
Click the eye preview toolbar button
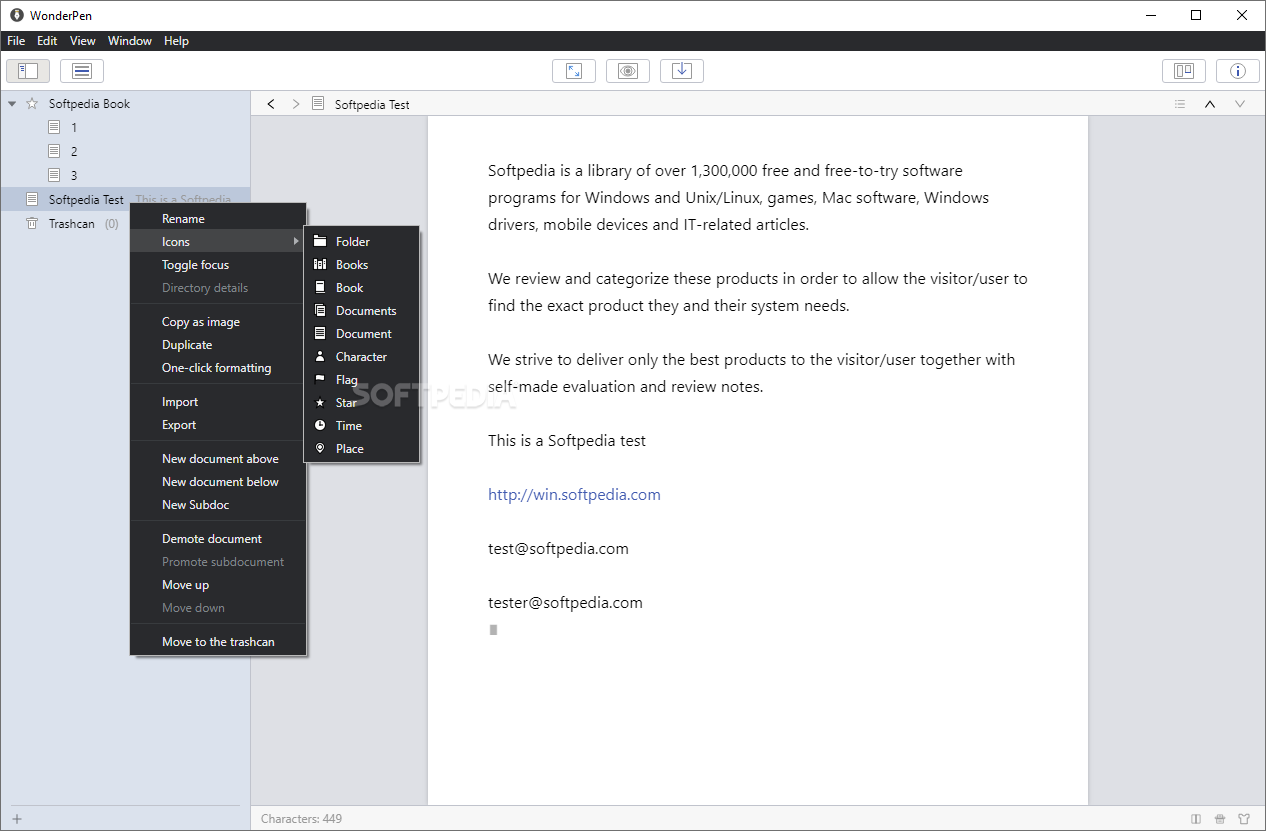(x=628, y=71)
